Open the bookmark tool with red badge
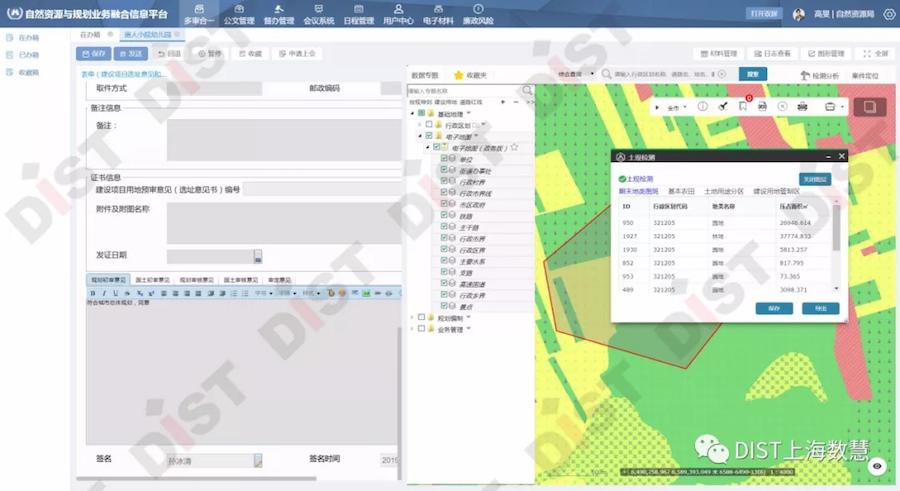 tap(743, 106)
